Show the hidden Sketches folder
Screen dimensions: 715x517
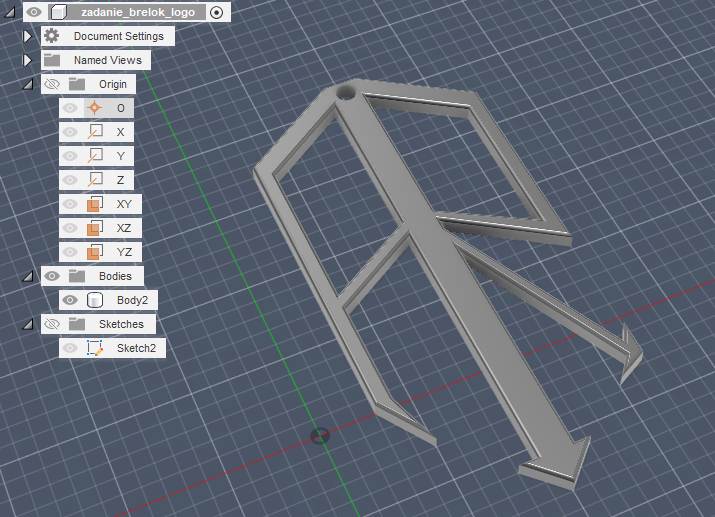coord(52,324)
